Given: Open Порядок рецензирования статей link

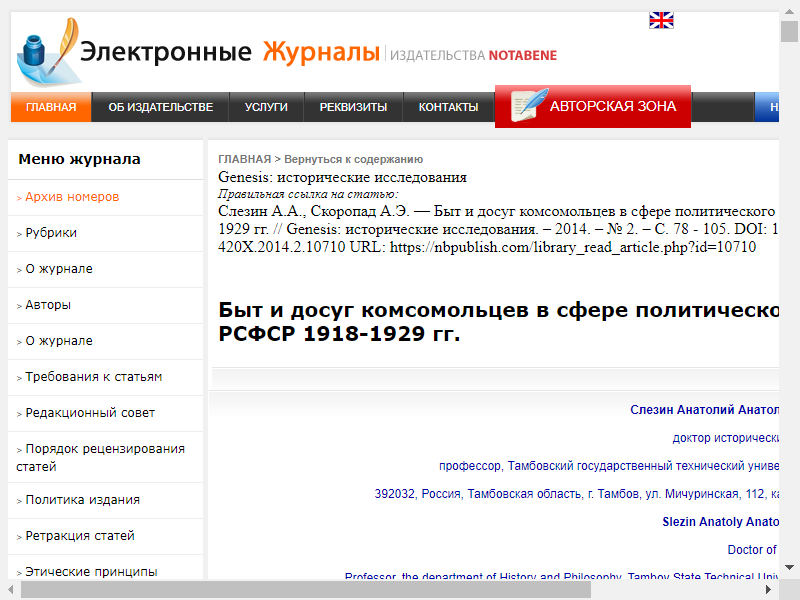Looking at the screenshot, I should coord(101,458).
